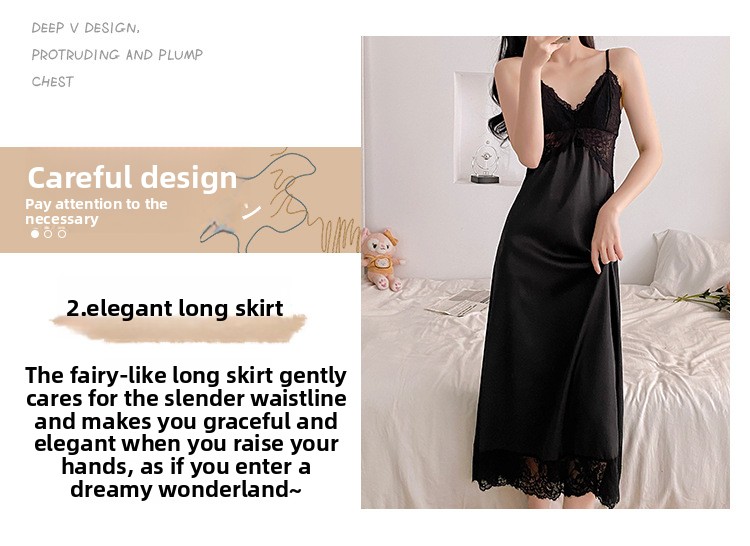Click the "CHEST" handwritten text
This screenshot has width=750, height=546.
(x=53, y=81)
